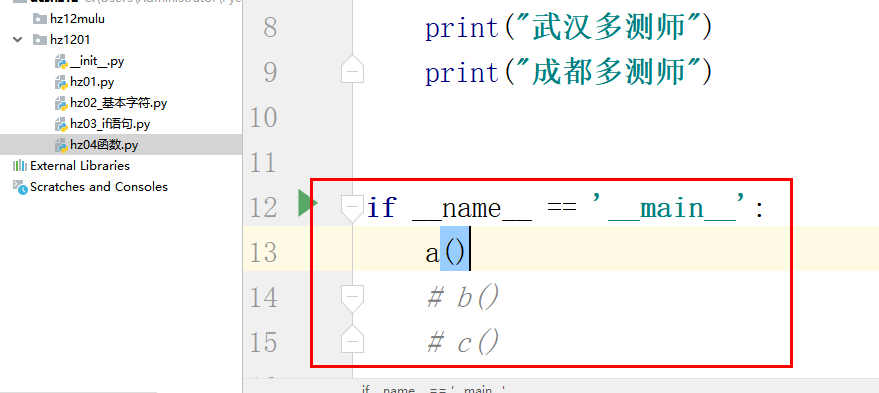Viewport: 879px width, 393px height.
Task: Click the hz12mulu folder icon
Action: (x=39, y=19)
